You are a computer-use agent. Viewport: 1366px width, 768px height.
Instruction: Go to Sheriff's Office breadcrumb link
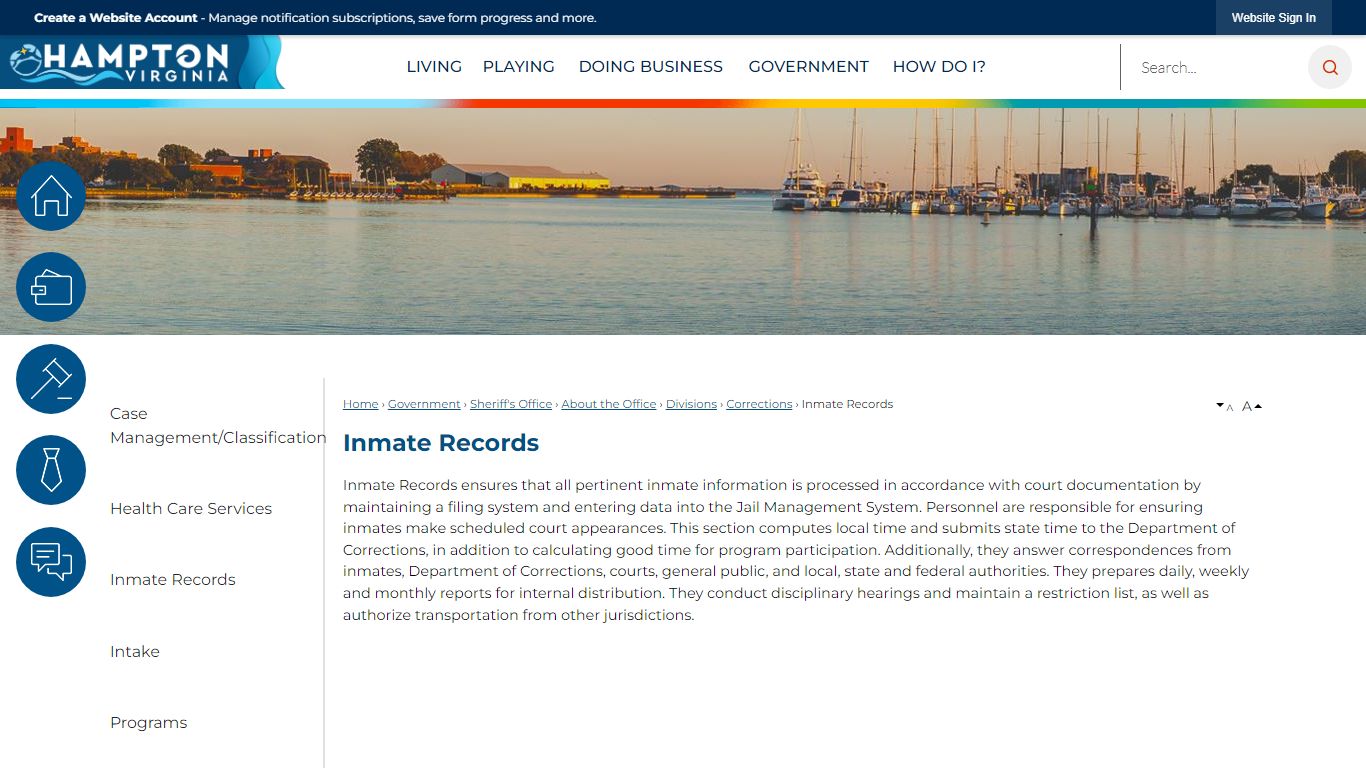coord(510,403)
